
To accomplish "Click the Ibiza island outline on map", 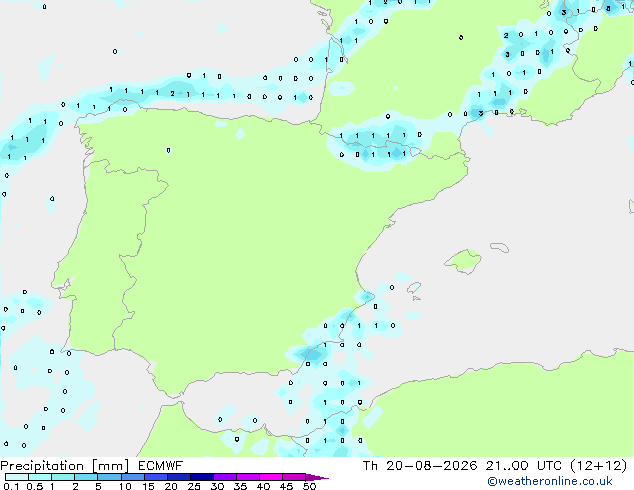I will coord(414,288).
